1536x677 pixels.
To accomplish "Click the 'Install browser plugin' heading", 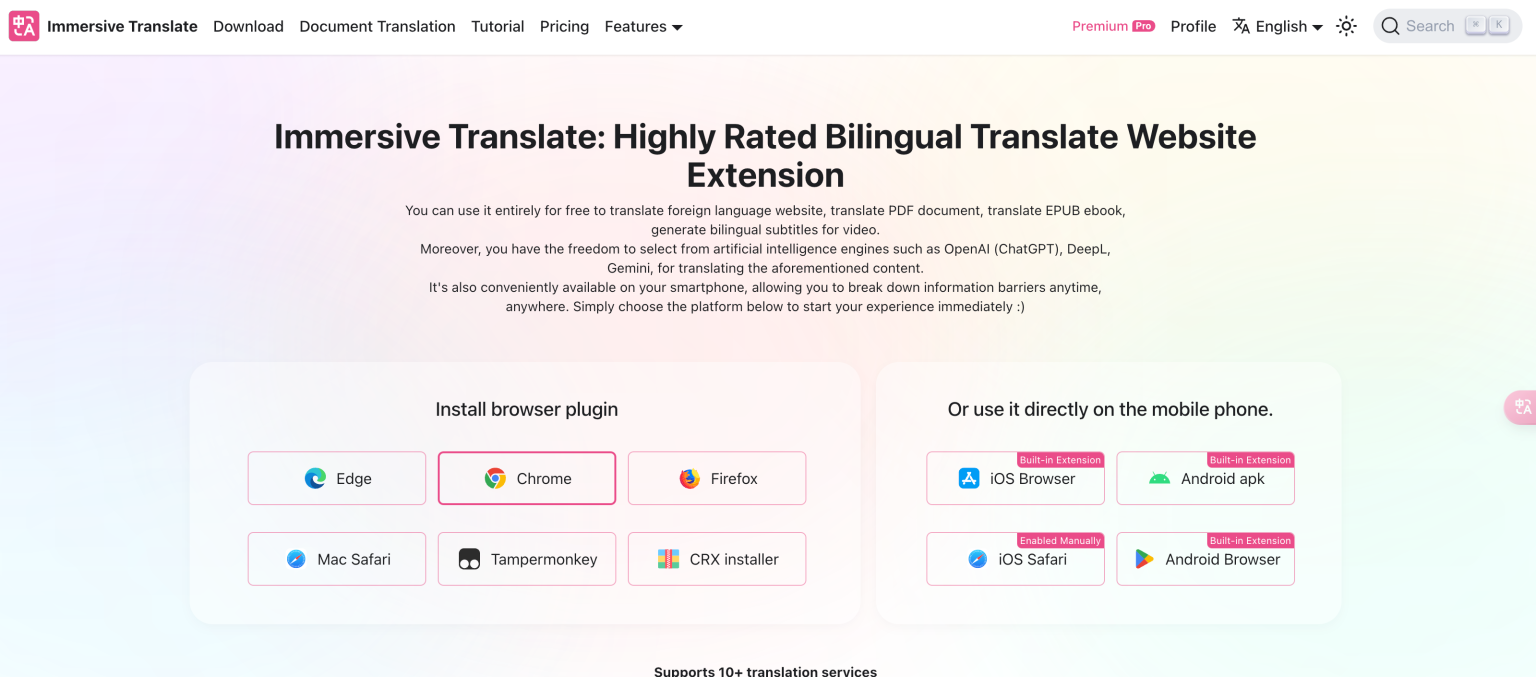I will (x=526, y=409).
